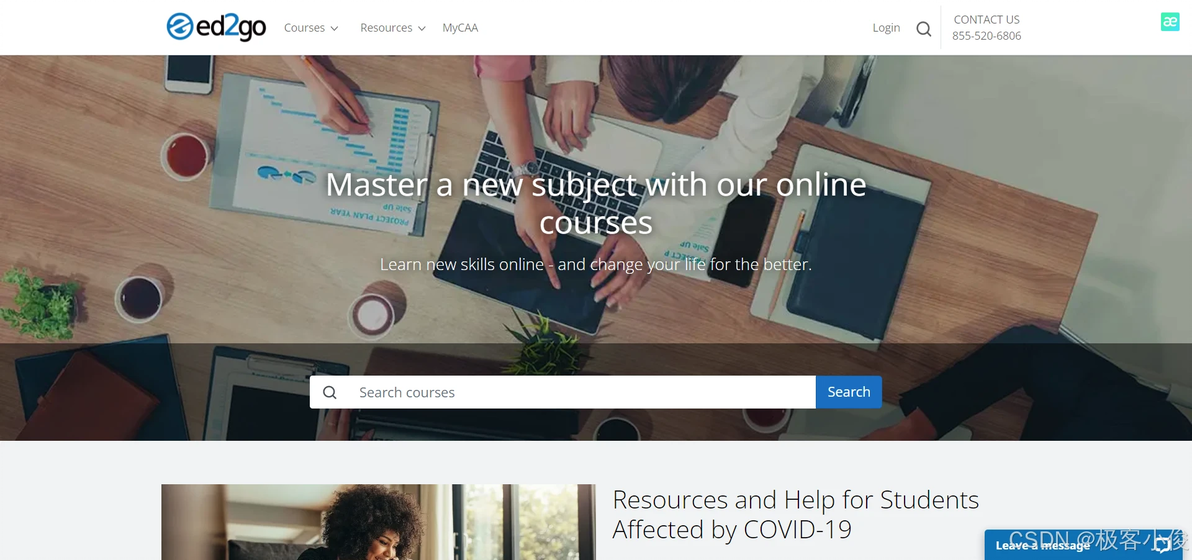1192x560 pixels.
Task: Click the phone number 855-520-6806
Action: click(x=986, y=36)
